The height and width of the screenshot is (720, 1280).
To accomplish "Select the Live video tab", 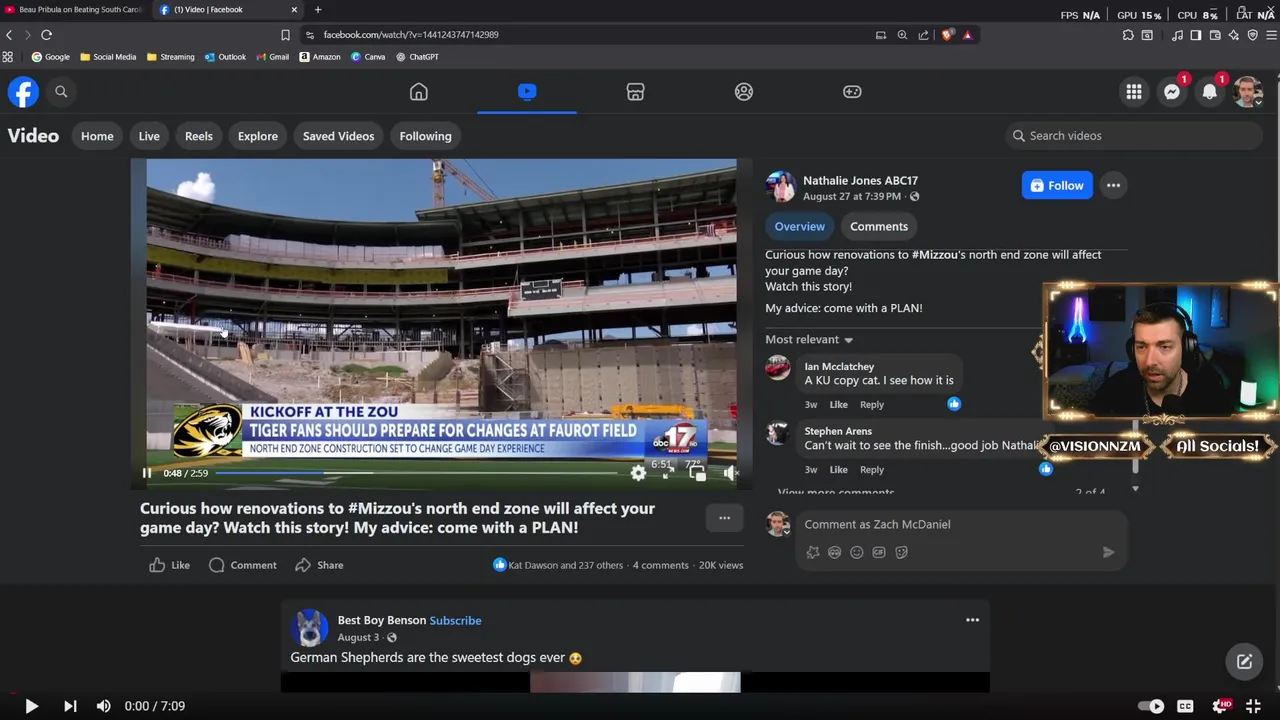I will [149, 136].
